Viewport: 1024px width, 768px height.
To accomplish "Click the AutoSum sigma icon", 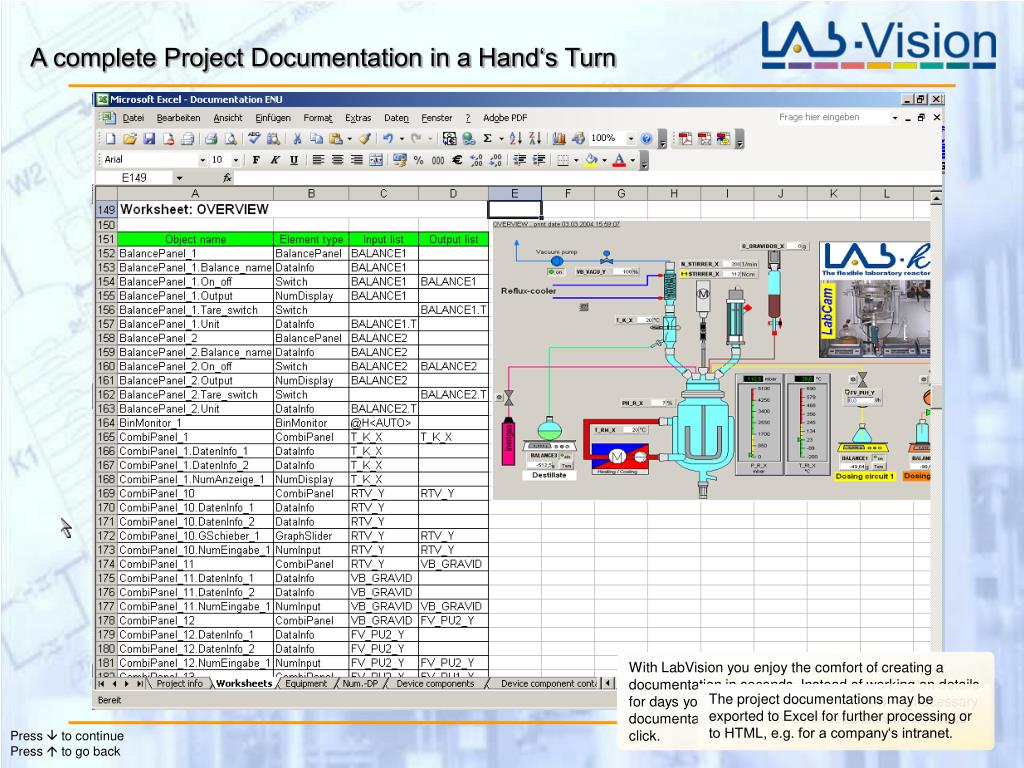I will (x=487, y=138).
